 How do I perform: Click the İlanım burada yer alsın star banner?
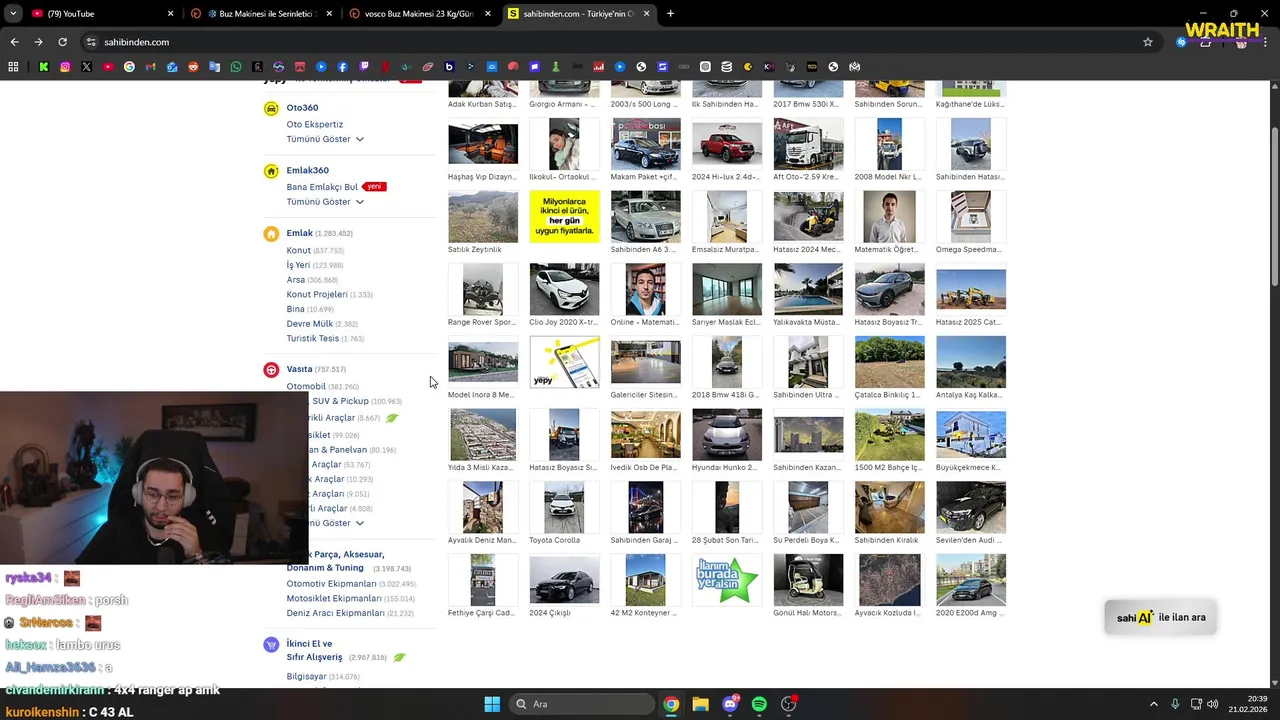click(x=727, y=580)
